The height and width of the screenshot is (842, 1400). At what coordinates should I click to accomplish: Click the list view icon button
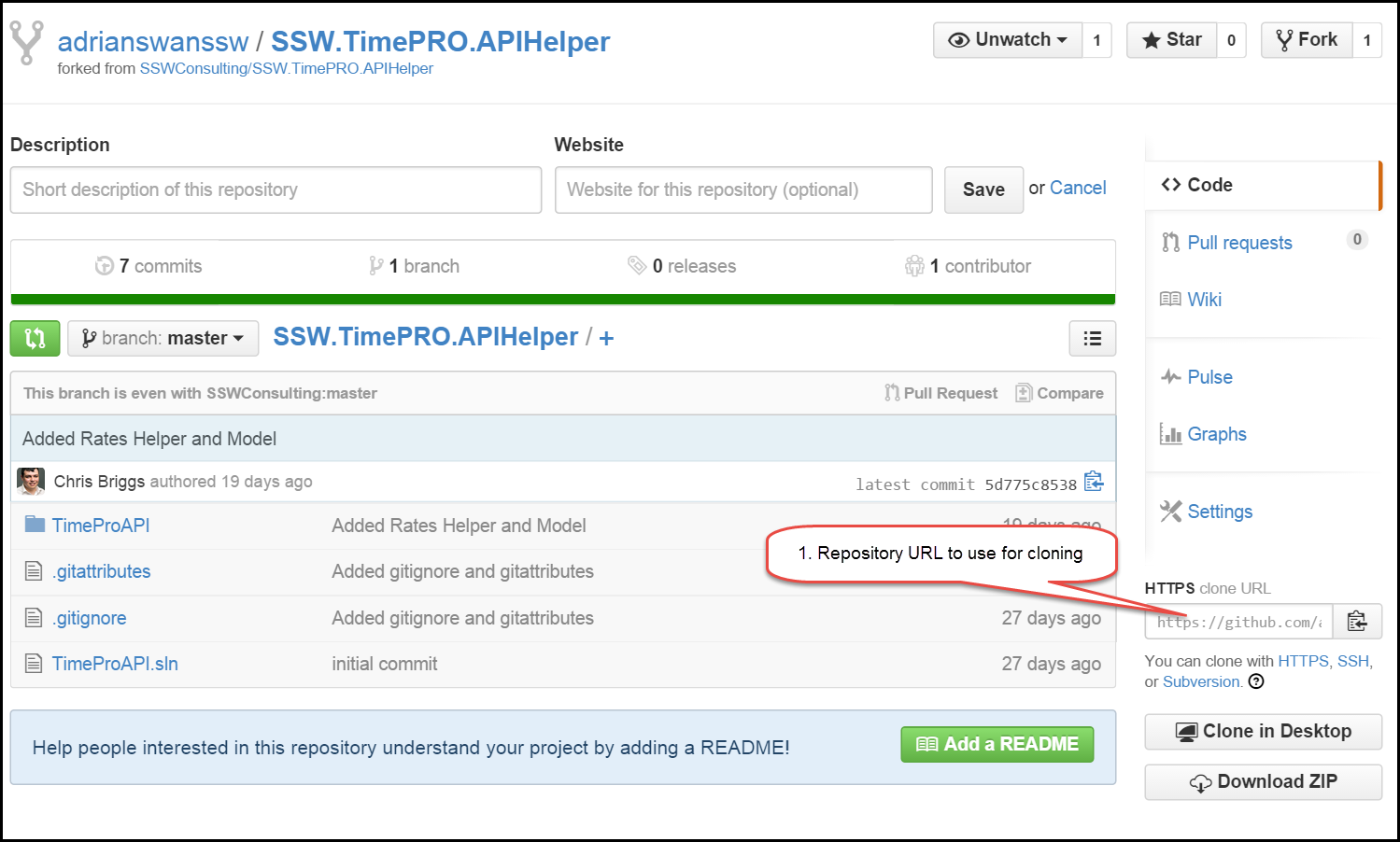[x=1093, y=339]
